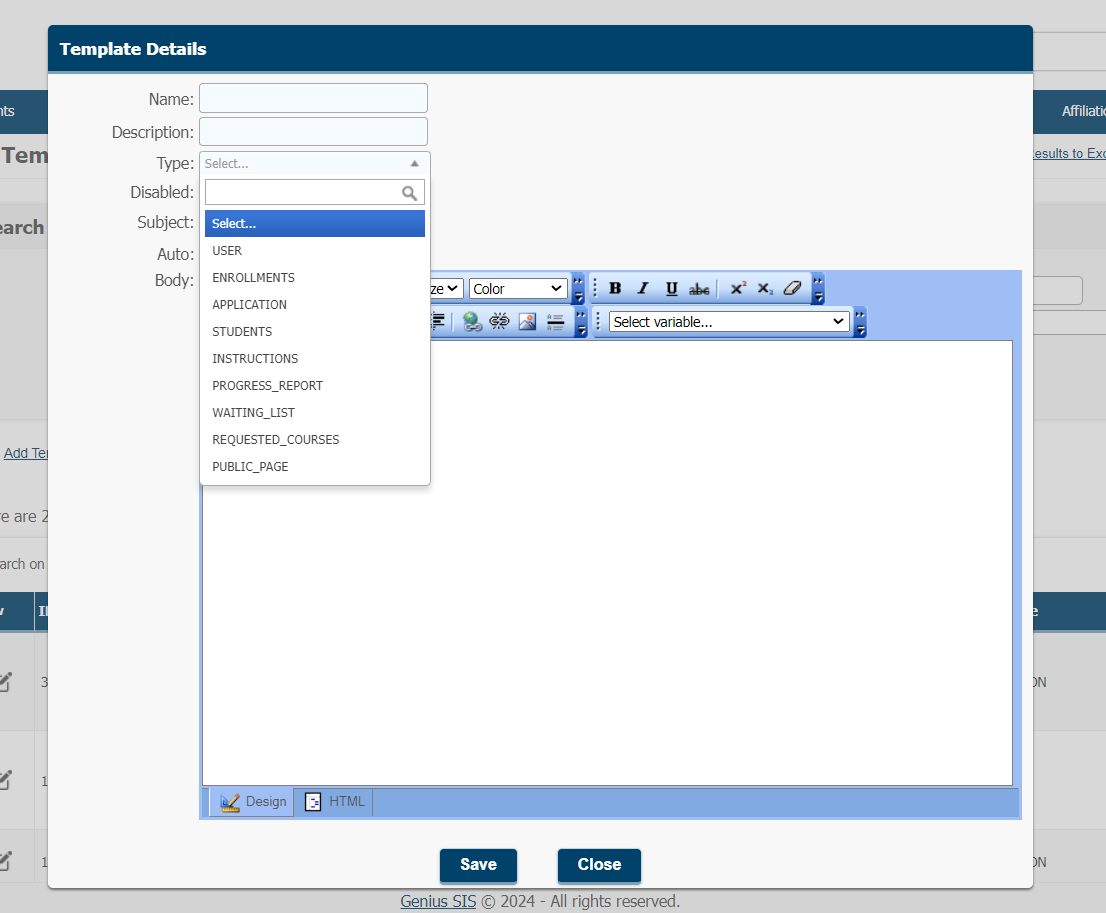Click the Results to Excel link
1106x913 pixels.
(1069, 153)
